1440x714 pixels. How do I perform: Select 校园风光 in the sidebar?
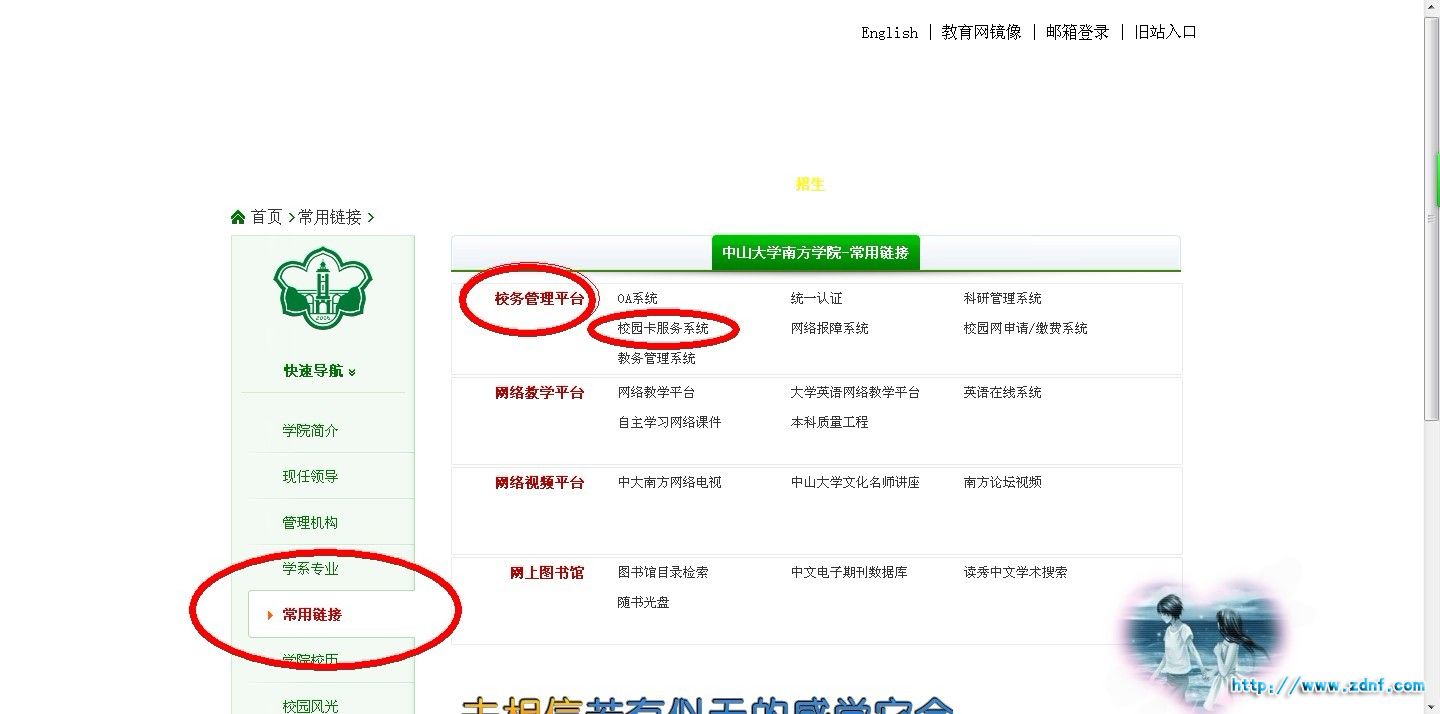click(310, 706)
